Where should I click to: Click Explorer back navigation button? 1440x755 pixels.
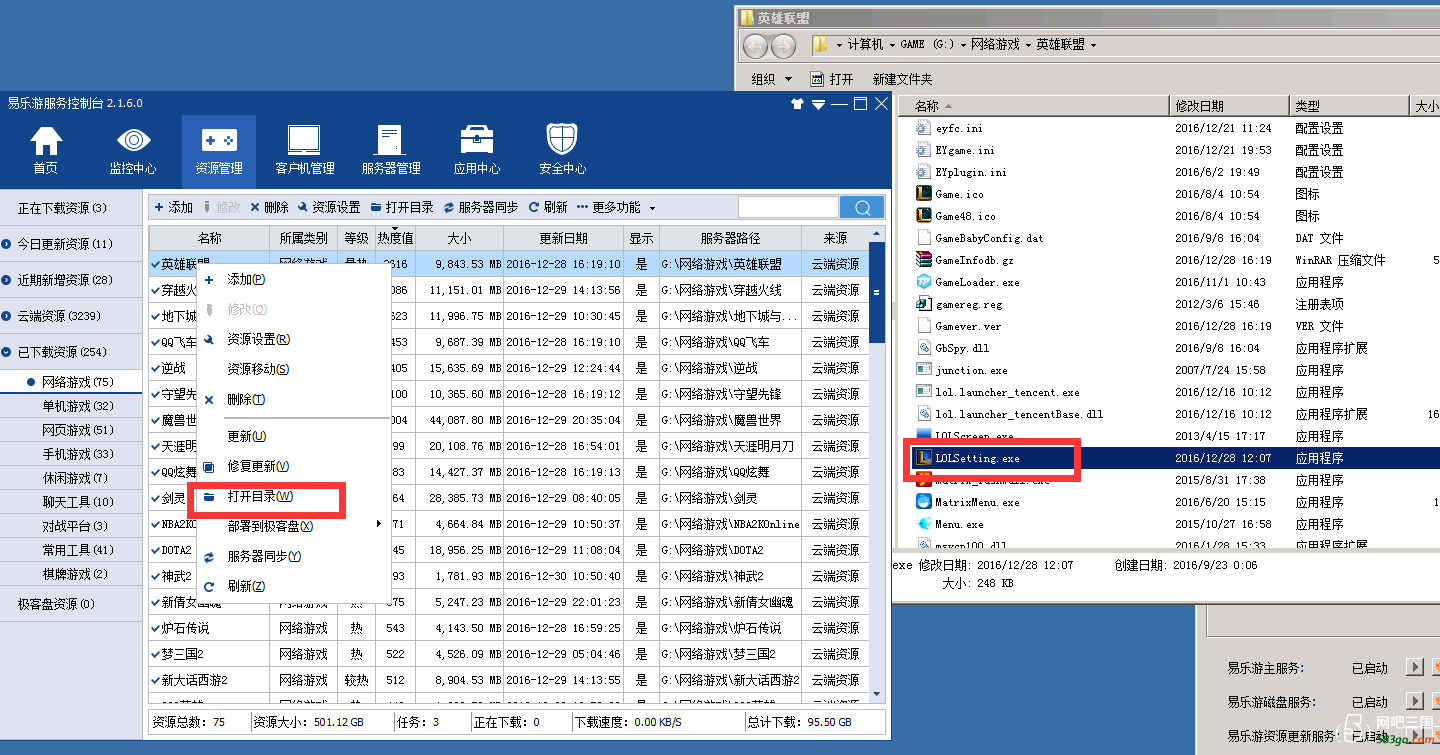pyautogui.click(x=756, y=45)
